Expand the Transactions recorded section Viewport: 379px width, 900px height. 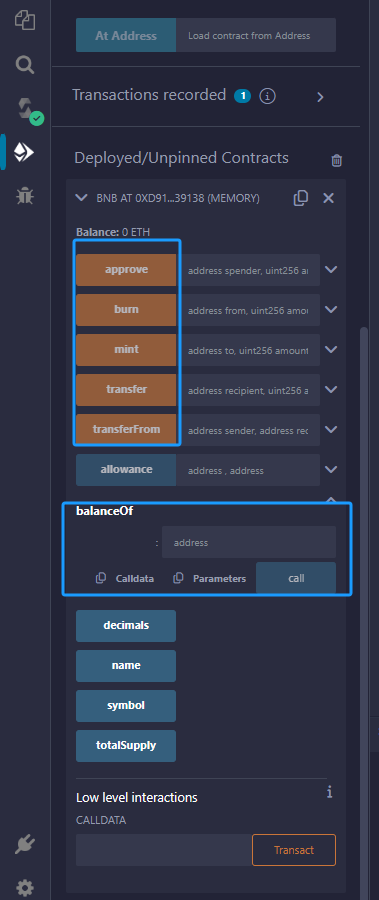point(320,97)
